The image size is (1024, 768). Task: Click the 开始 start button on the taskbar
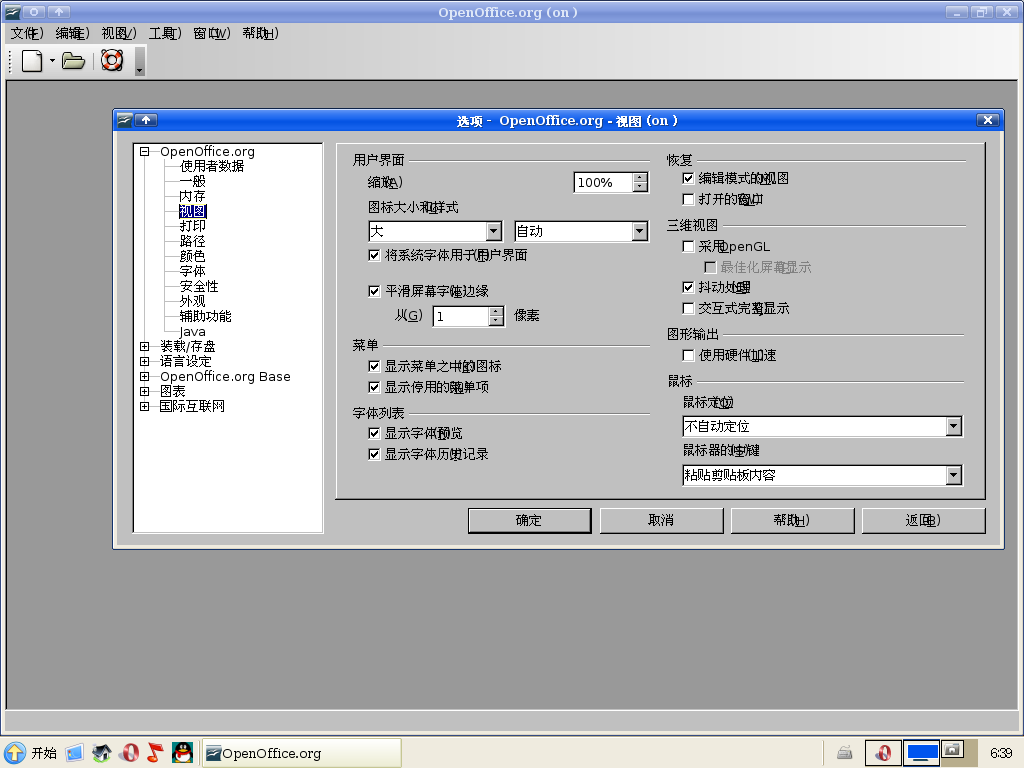(30, 753)
